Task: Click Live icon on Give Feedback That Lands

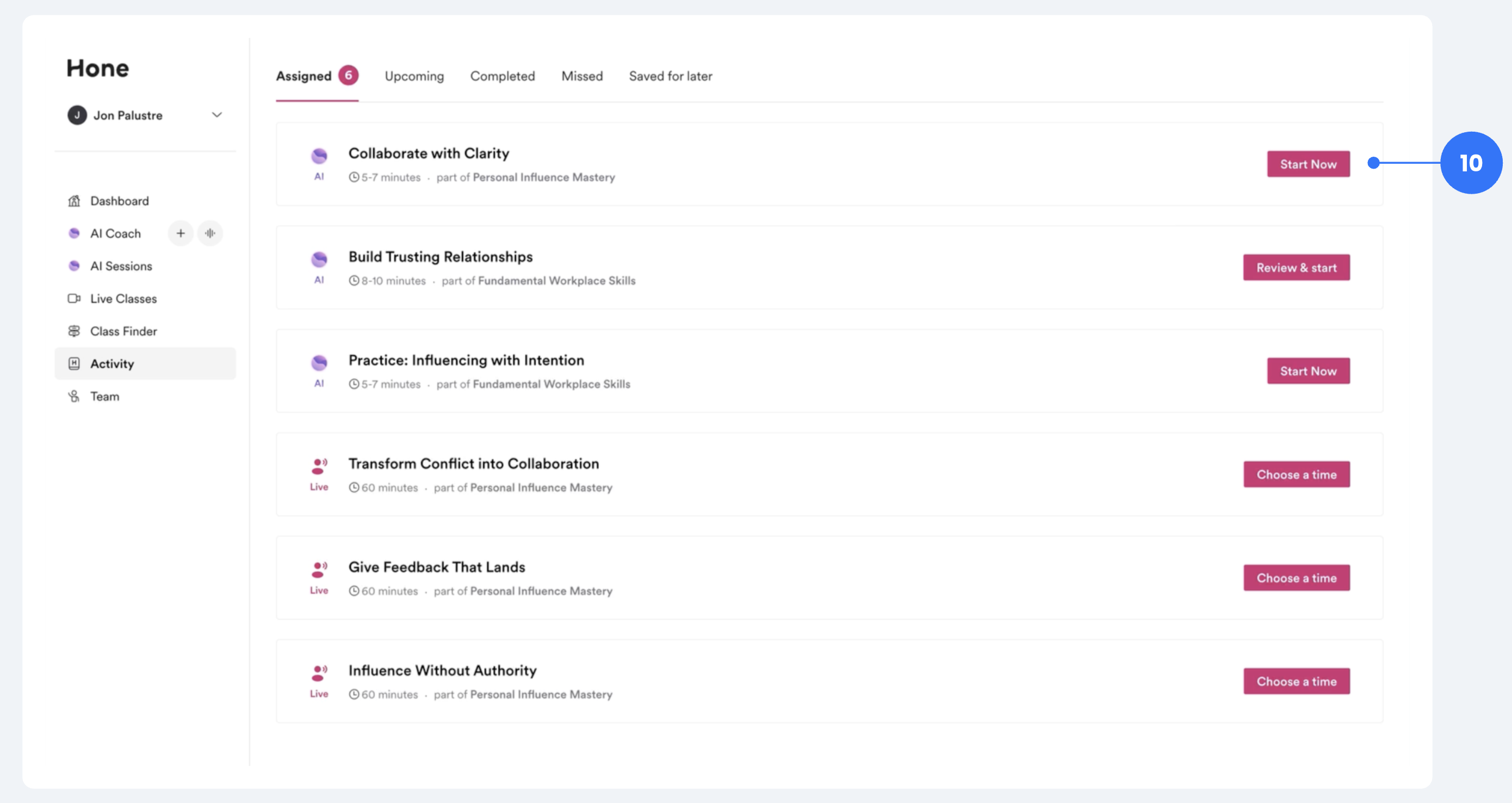Action: pyautogui.click(x=319, y=570)
